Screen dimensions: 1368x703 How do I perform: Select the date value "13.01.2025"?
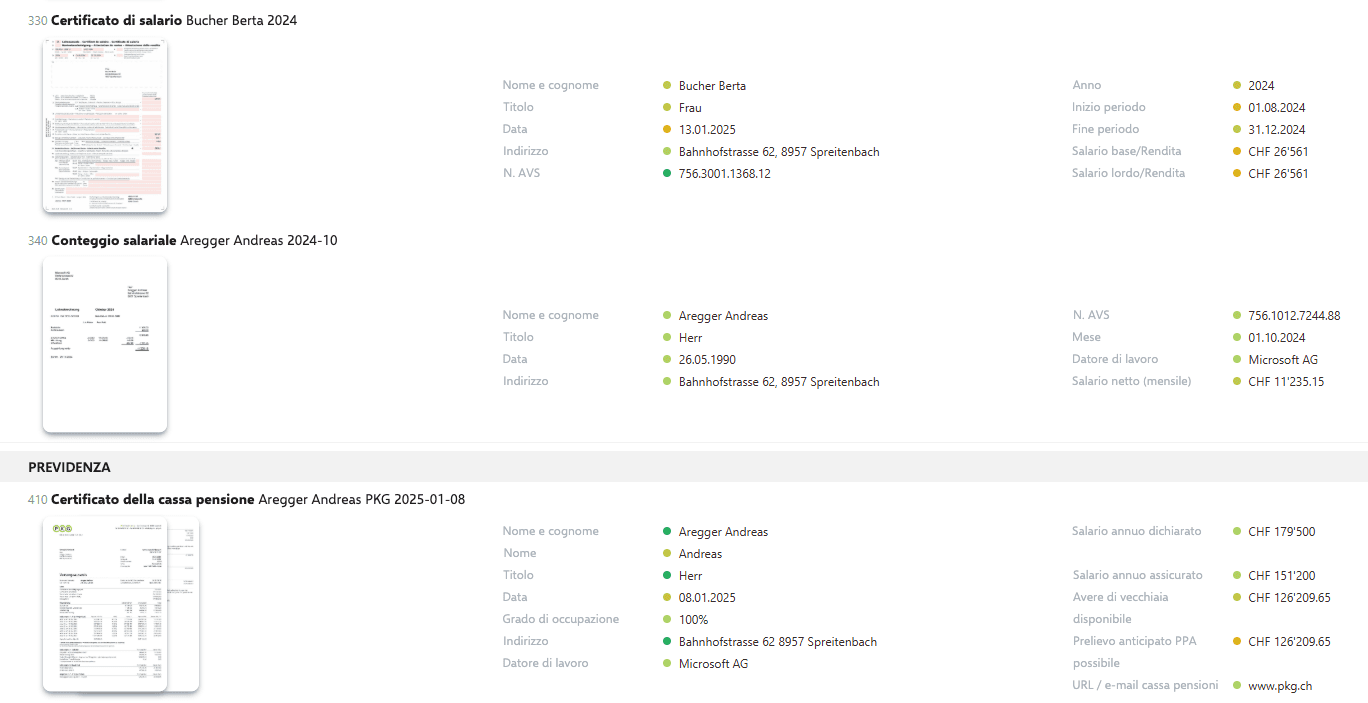coord(707,129)
